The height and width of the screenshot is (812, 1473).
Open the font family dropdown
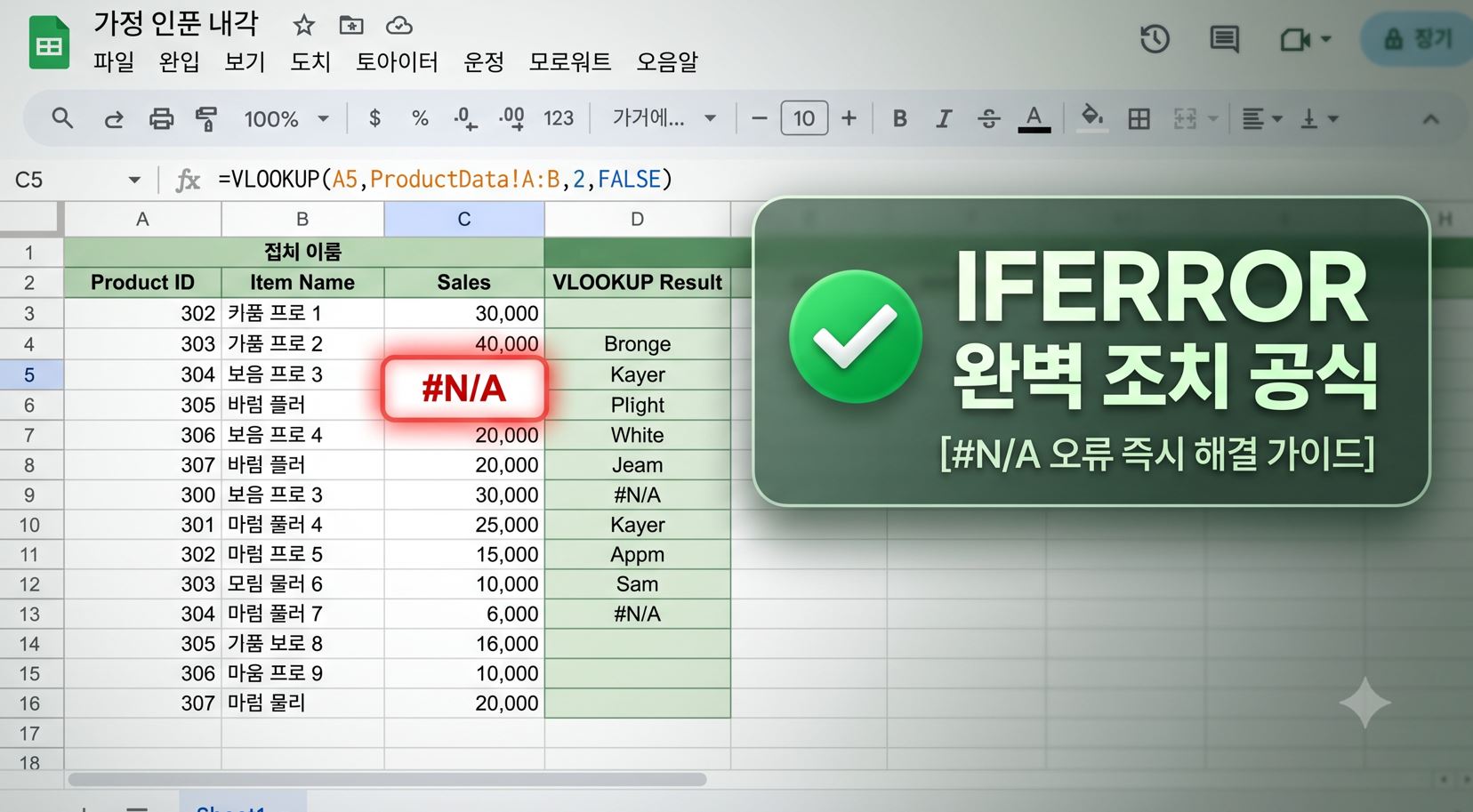click(664, 118)
